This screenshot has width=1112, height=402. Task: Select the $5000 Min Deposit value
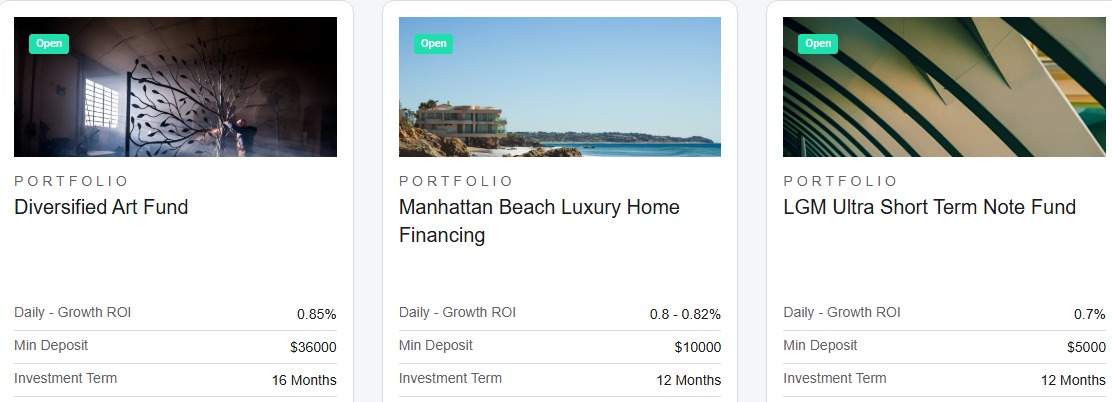tap(1086, 347)
